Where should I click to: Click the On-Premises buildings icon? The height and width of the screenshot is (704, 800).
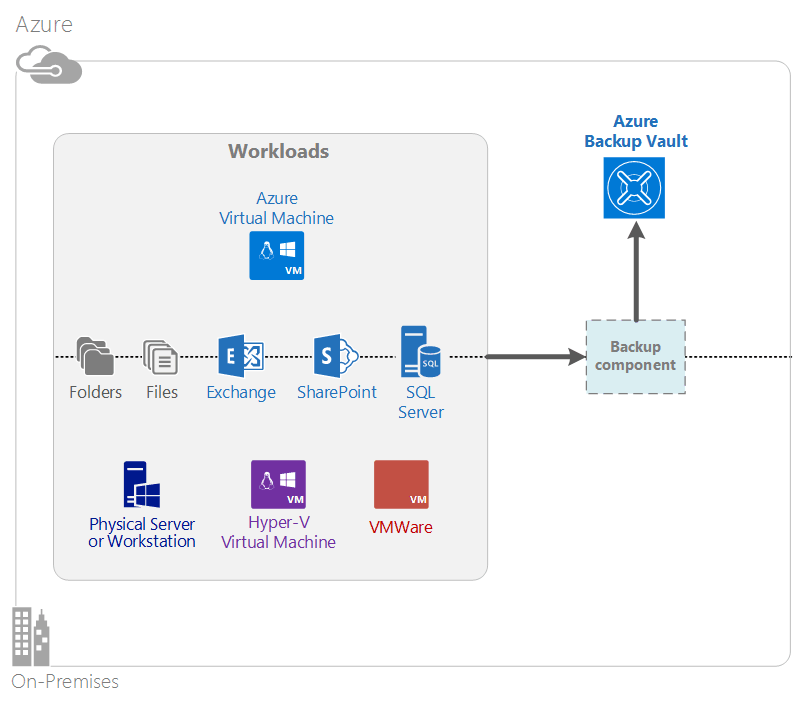tap(31, 637)
